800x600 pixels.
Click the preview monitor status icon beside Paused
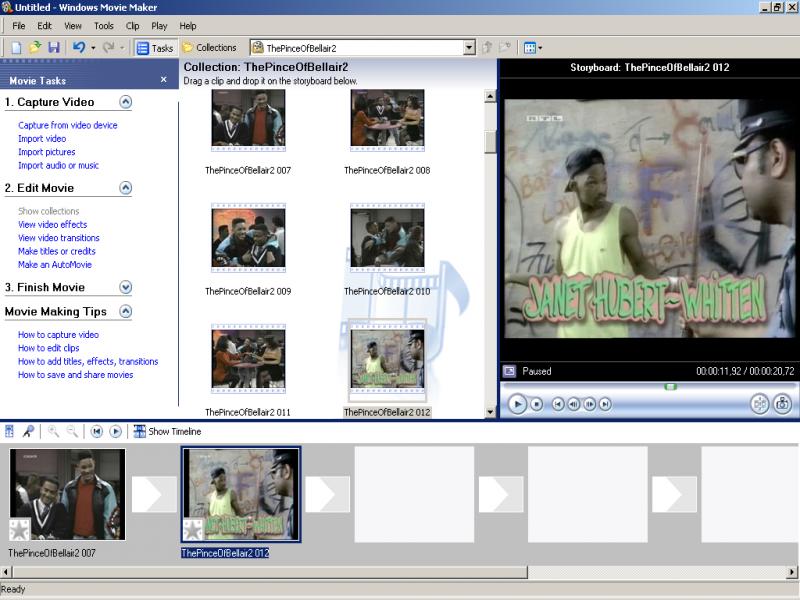[x=509, y=371]
